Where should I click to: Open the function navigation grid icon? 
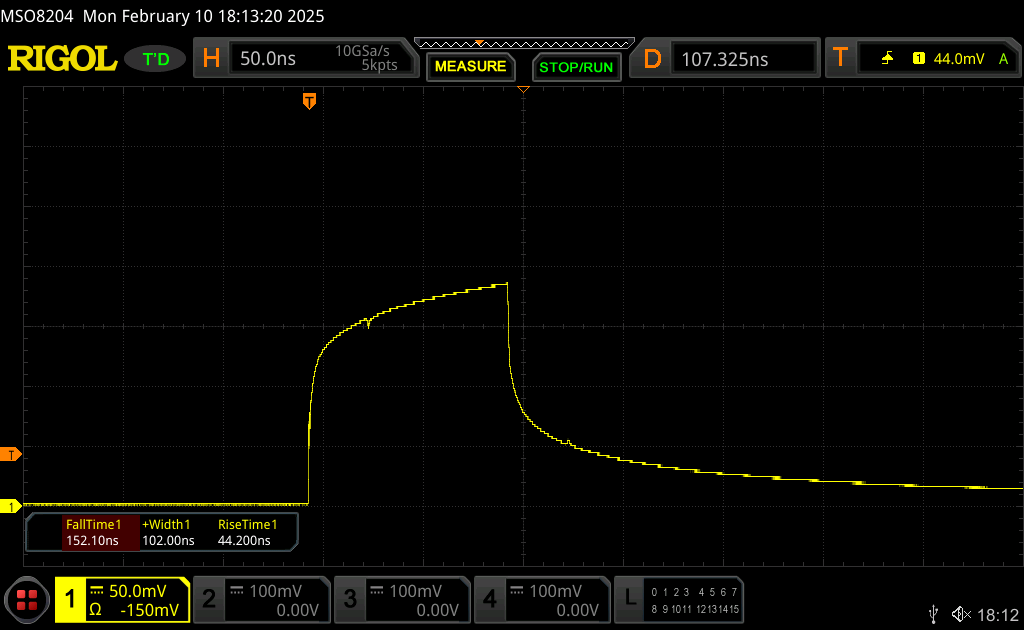pyautogui.click(x=27, y=600)
